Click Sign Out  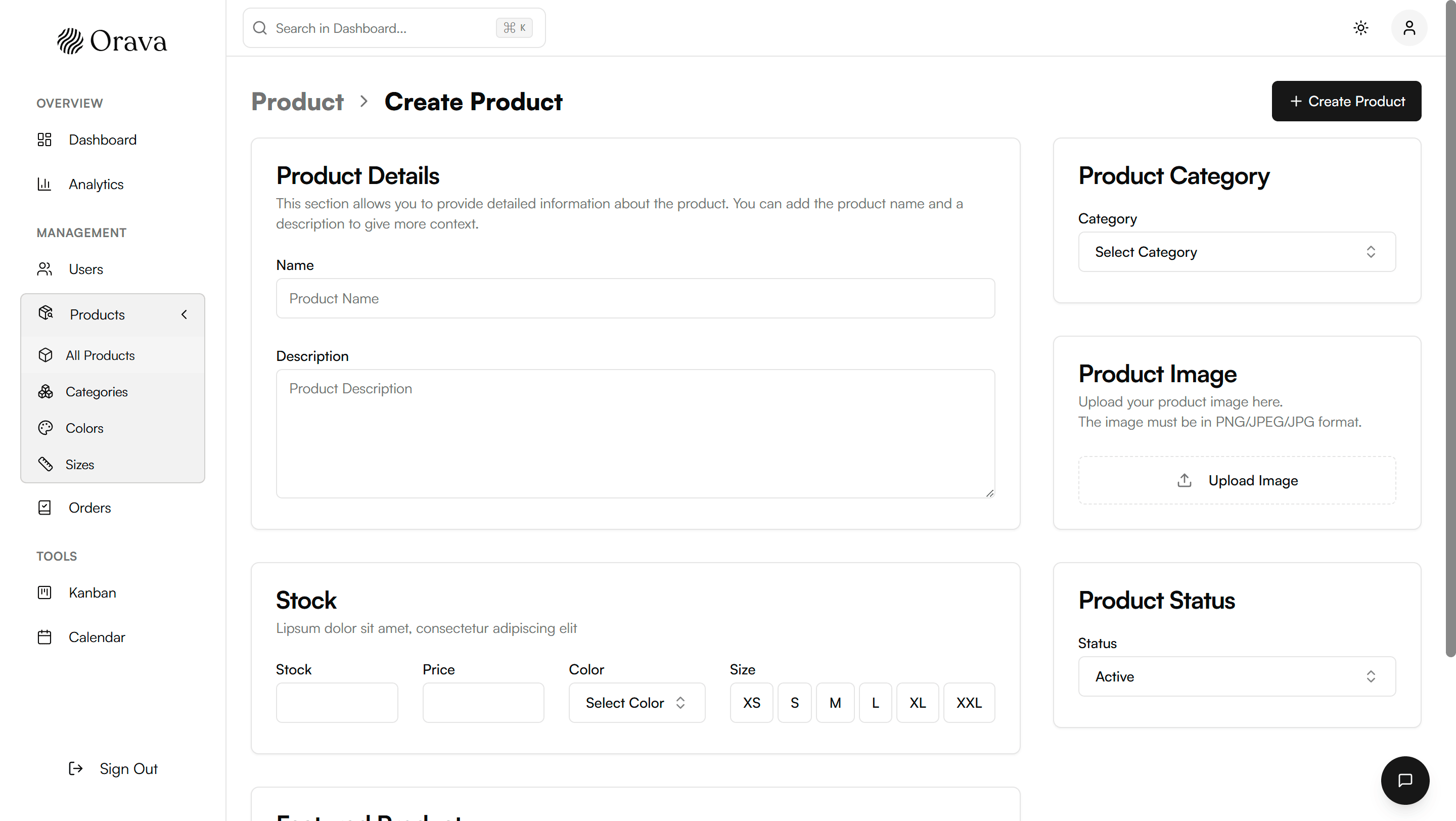[x=112, y=768]
